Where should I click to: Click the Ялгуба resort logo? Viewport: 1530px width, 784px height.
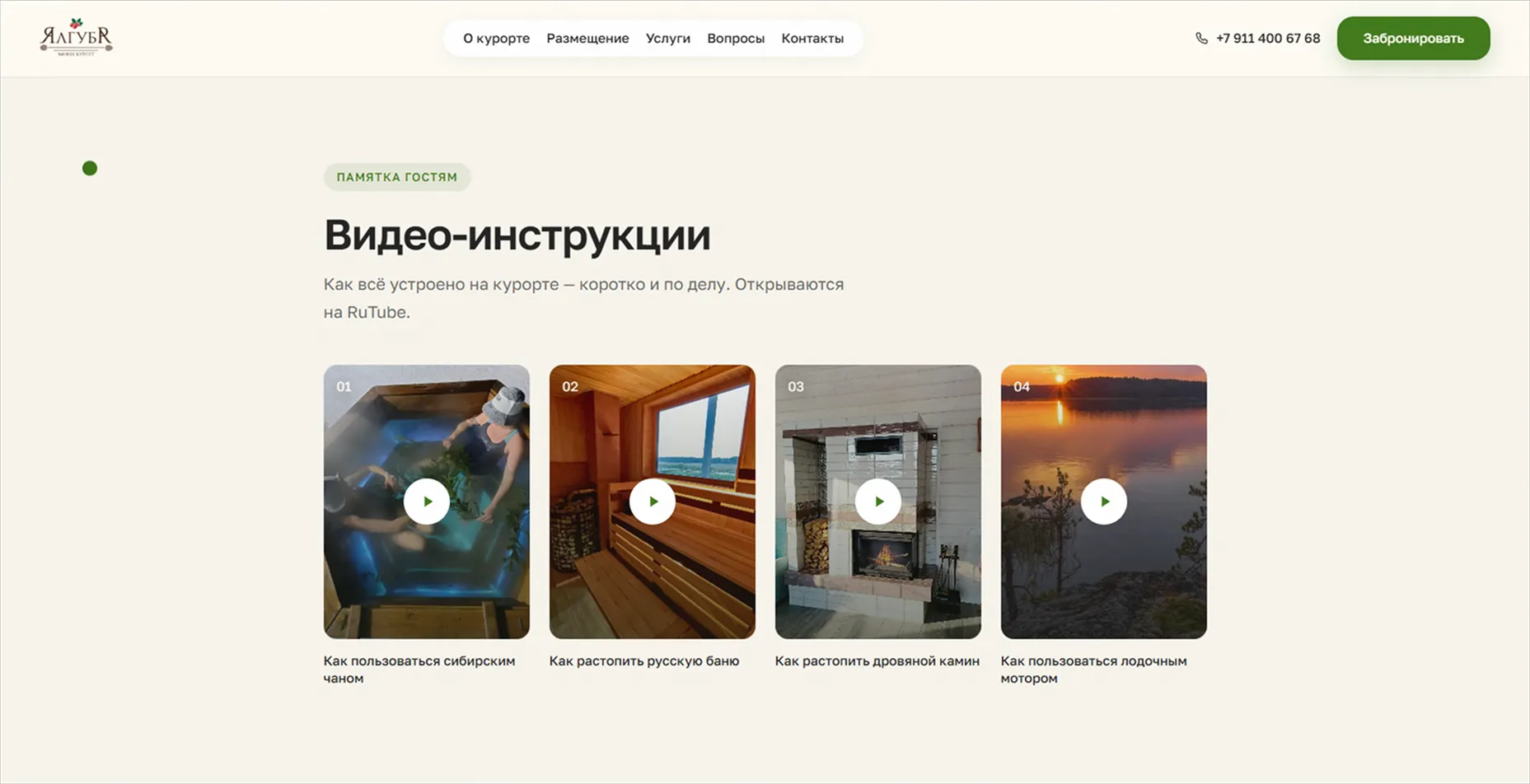point(76,37)
